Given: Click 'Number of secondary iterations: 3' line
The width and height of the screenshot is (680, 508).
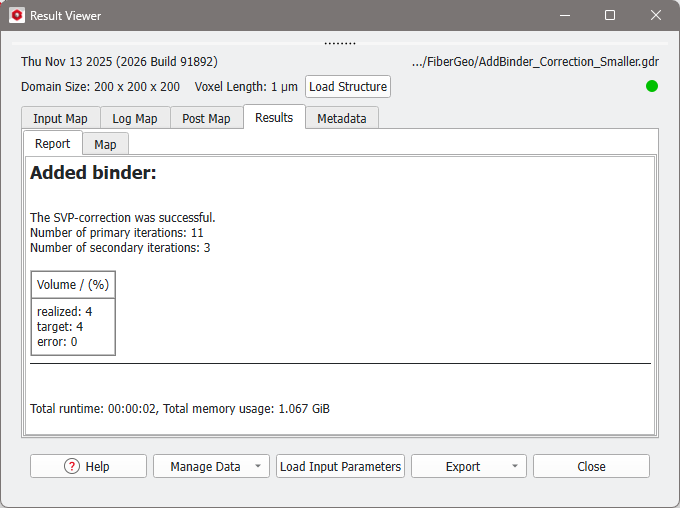Looking at the screenshot, I should (x=120, y=248).
